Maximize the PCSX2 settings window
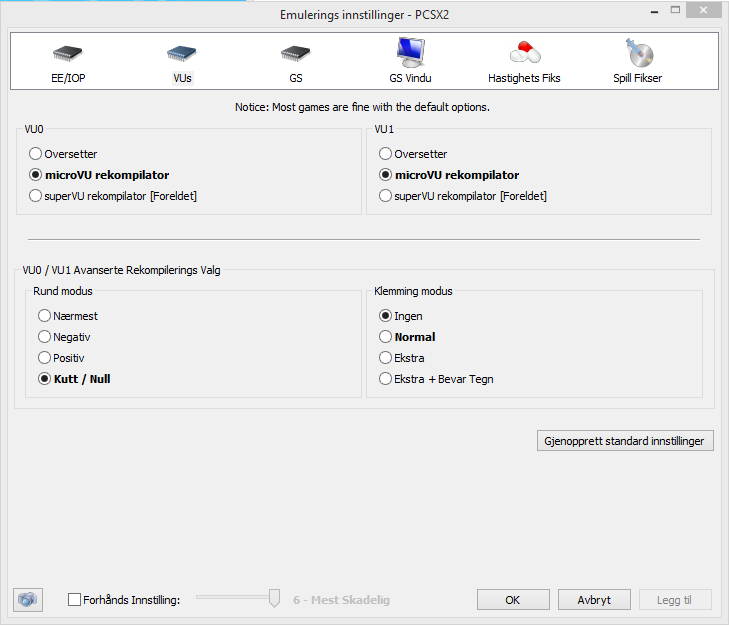729x627 pixels. (676, 10)
